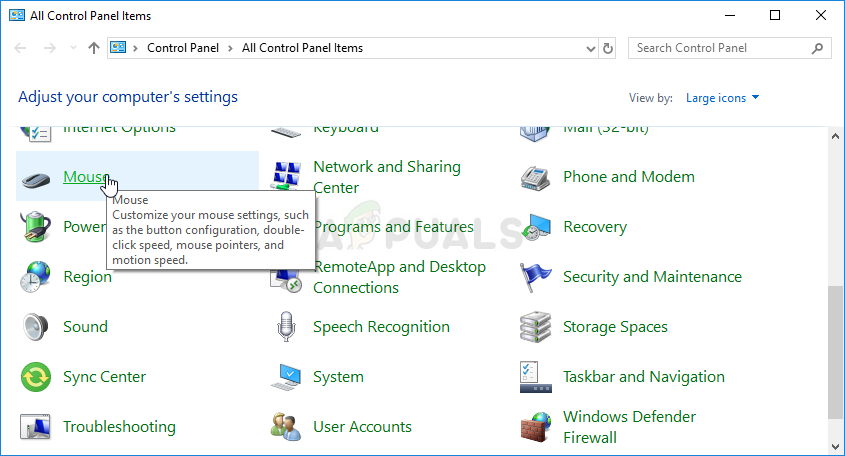Click the Troubleshooting icon
The image size is (845, 456).
[x=36, y=427]
